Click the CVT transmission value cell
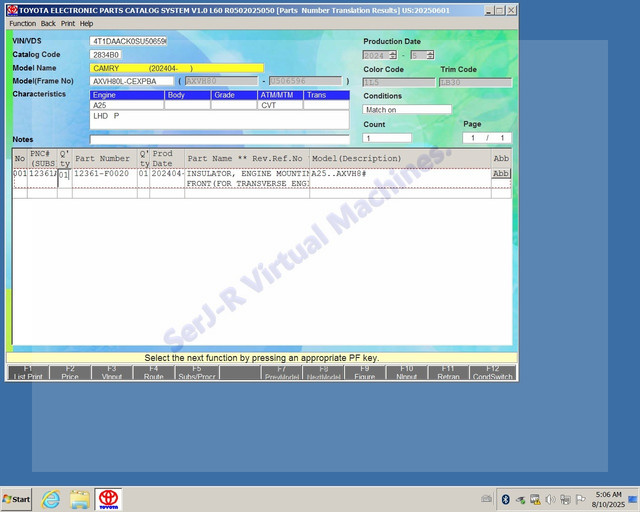This screenshot has width=640, height=512. 280,105
